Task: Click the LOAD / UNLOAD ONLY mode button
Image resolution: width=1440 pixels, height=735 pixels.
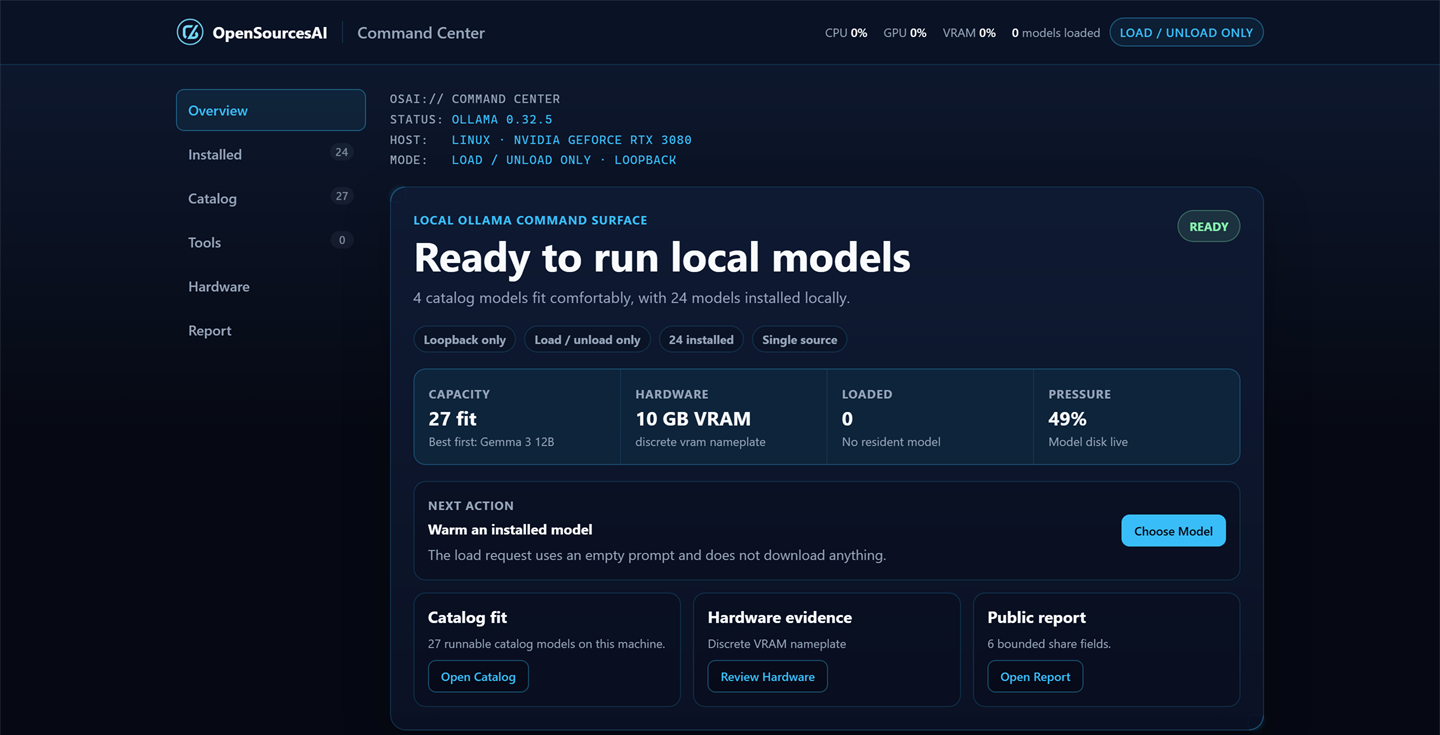Action: click(x=1186, y=32)
